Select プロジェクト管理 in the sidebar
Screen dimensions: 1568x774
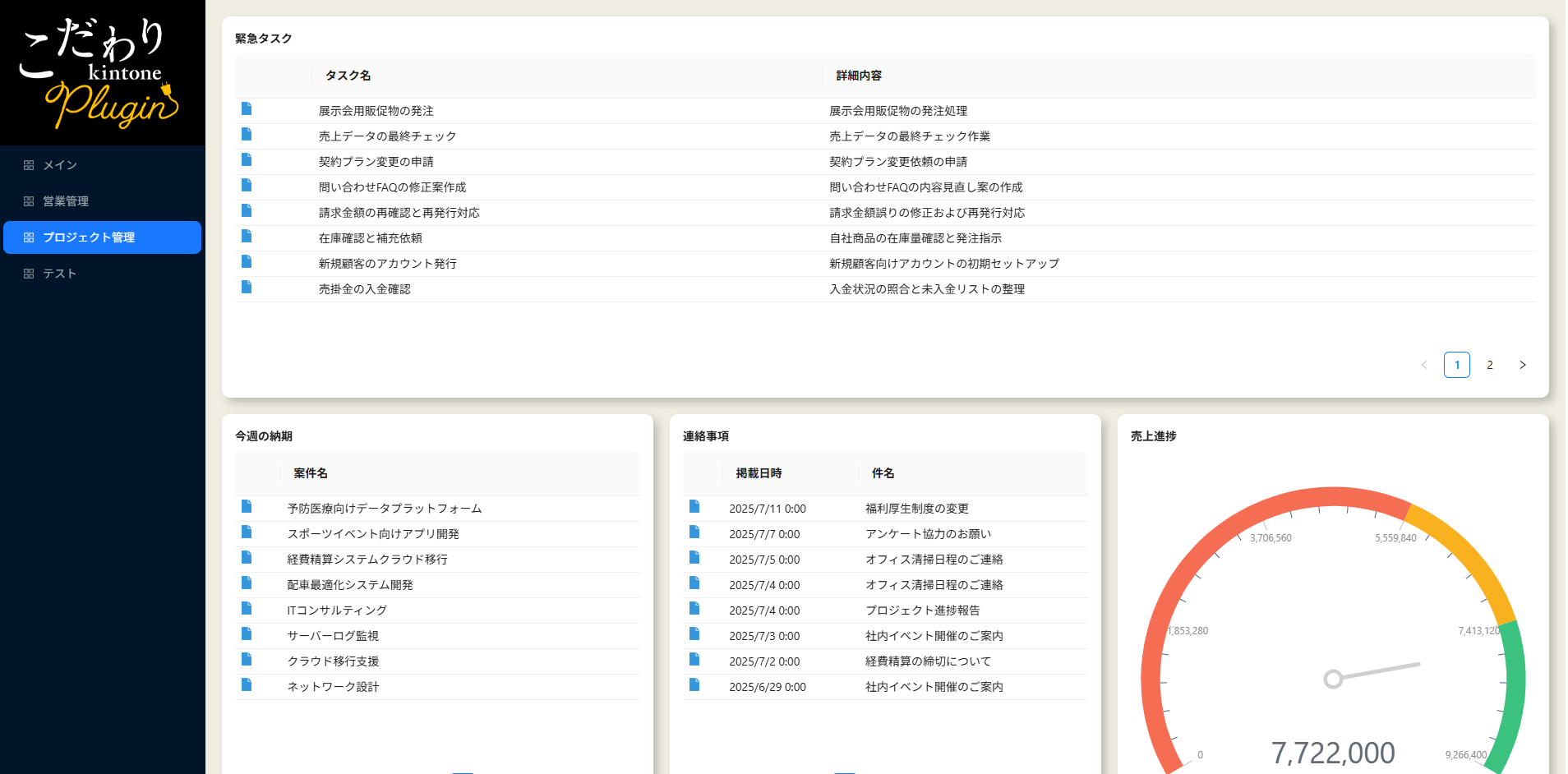pos(89,237)
